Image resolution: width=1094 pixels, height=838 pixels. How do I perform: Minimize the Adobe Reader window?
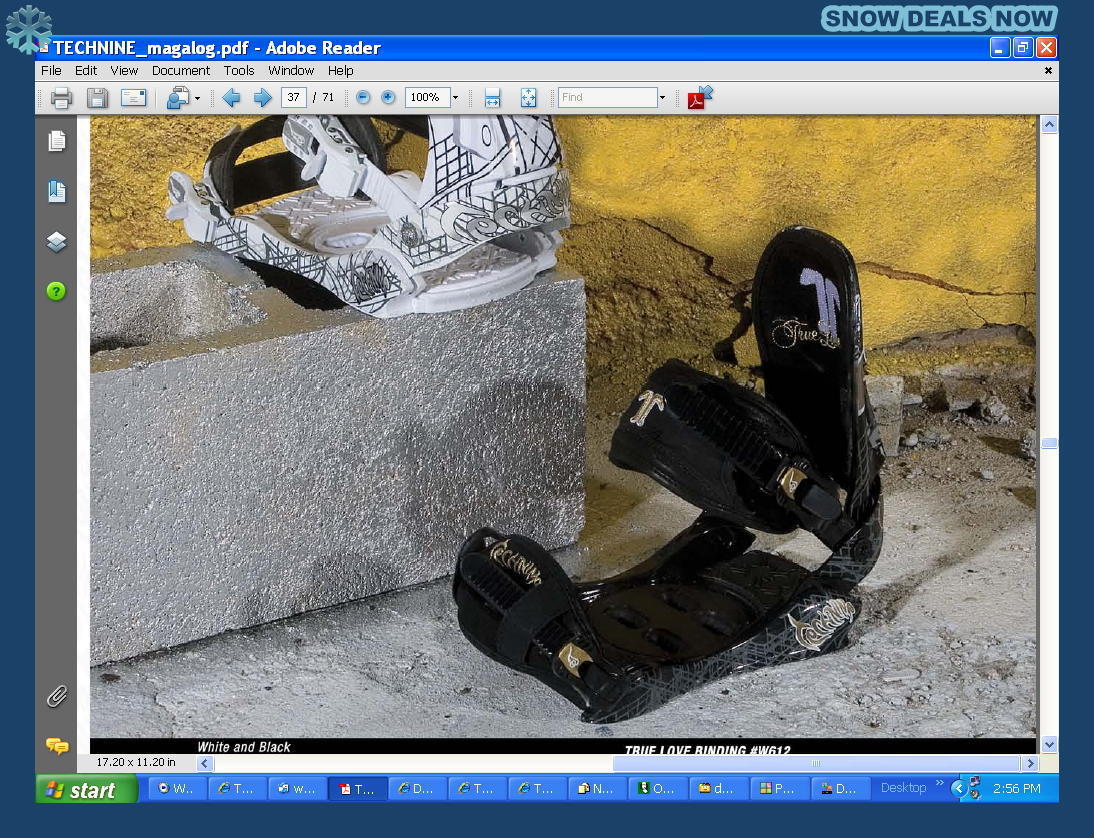(x=1000, y=47)
